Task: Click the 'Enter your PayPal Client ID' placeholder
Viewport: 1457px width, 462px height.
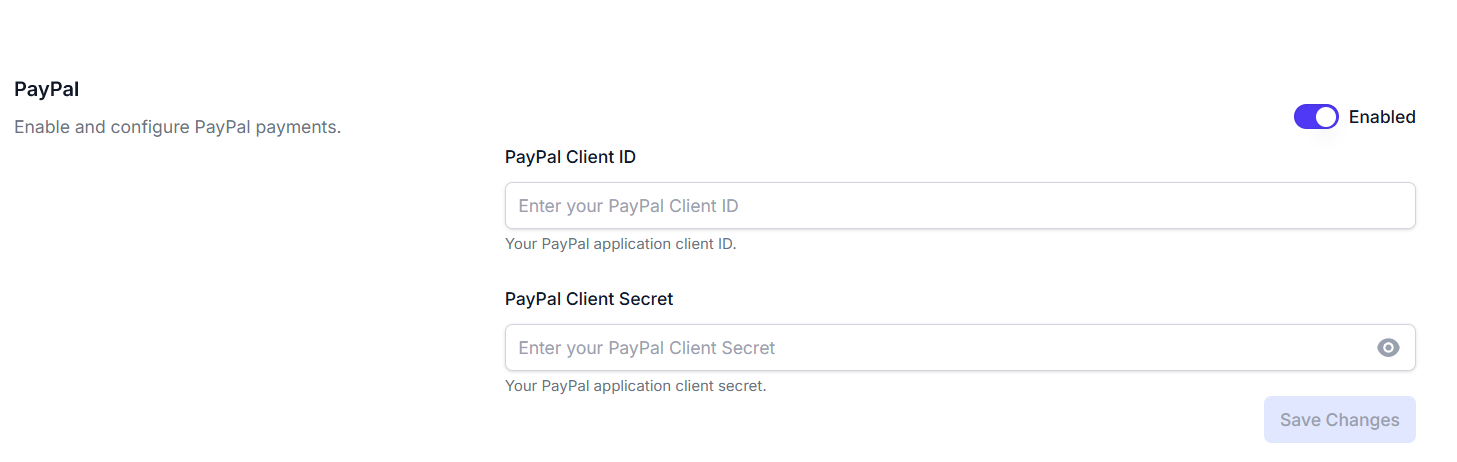Action: click(628, 206)
